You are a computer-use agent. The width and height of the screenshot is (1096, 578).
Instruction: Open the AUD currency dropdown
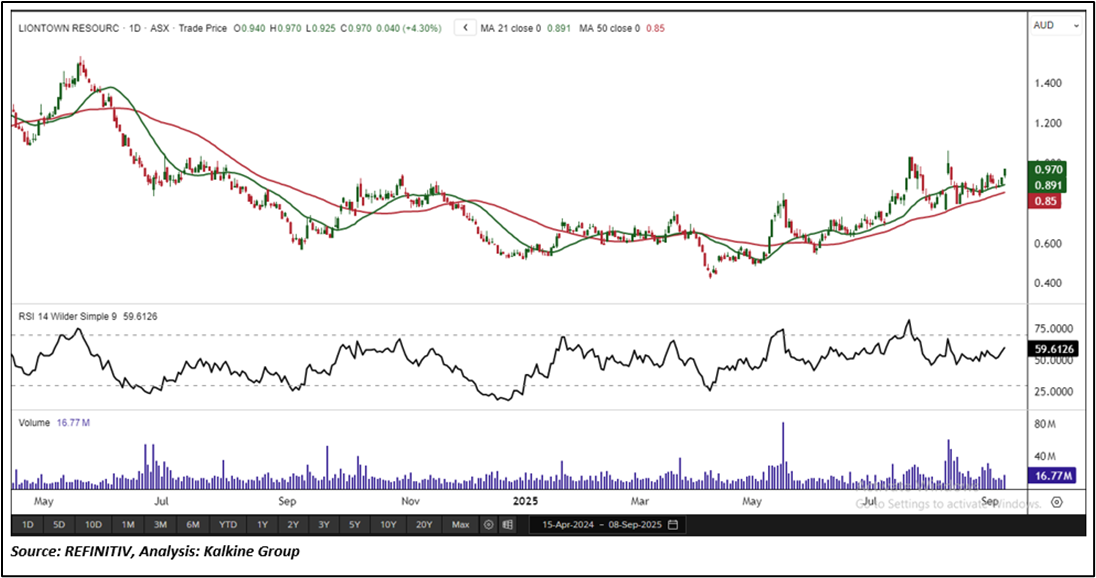(x=1055, y=25)
